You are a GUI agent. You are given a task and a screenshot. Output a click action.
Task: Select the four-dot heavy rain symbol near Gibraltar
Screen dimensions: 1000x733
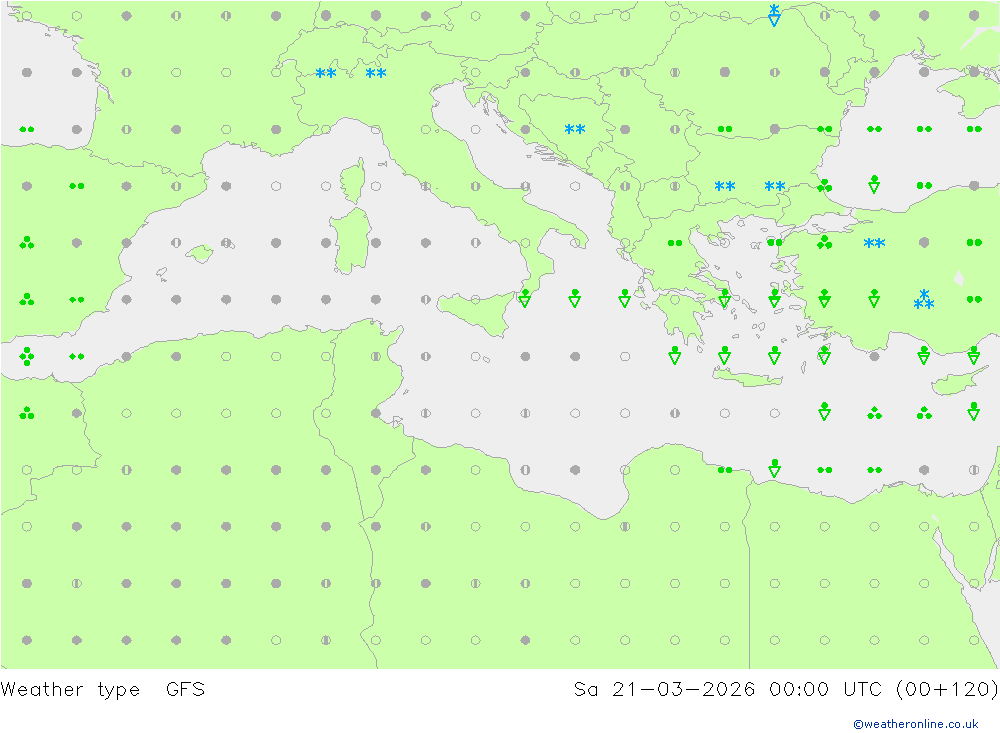pyautogui.click(x=27, y=356)
